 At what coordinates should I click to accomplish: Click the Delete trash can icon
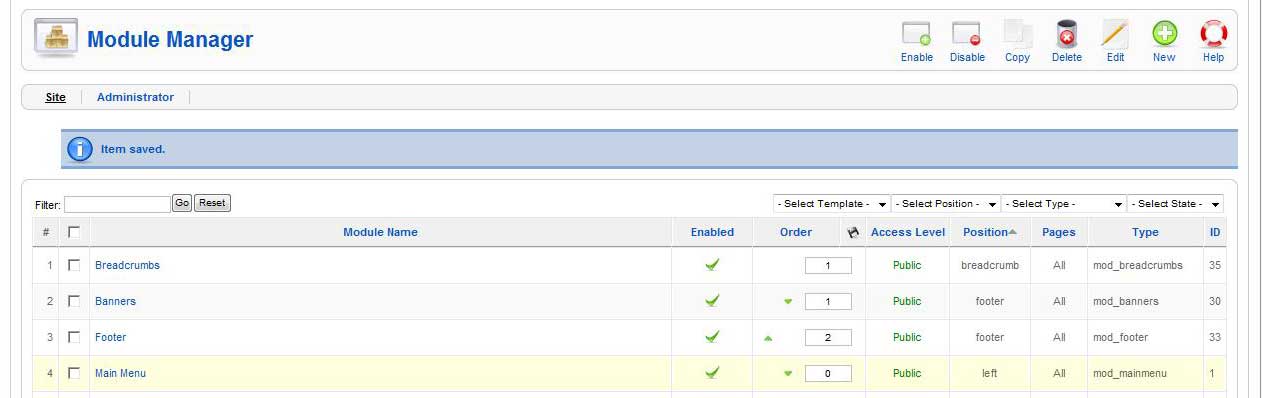coord(1066,34)
